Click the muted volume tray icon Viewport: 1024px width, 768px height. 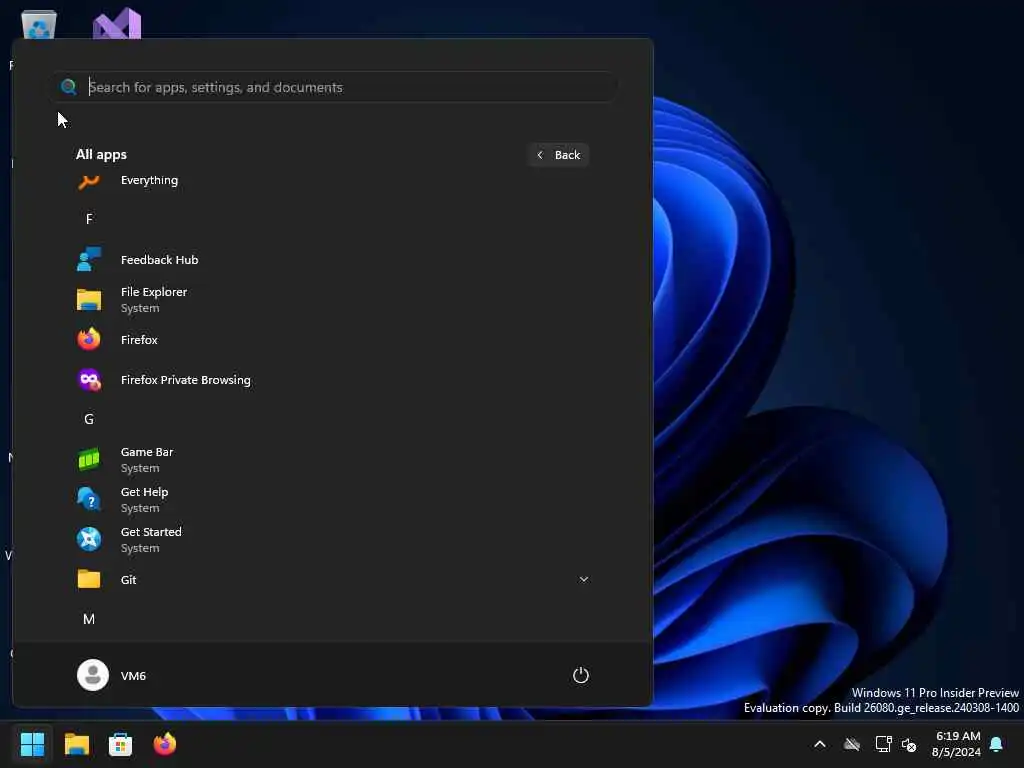[908, 744]
